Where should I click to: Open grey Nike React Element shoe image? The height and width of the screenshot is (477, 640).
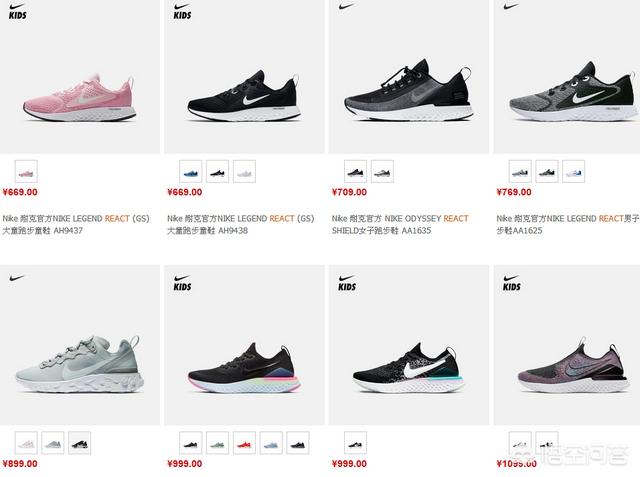(80, 364)
